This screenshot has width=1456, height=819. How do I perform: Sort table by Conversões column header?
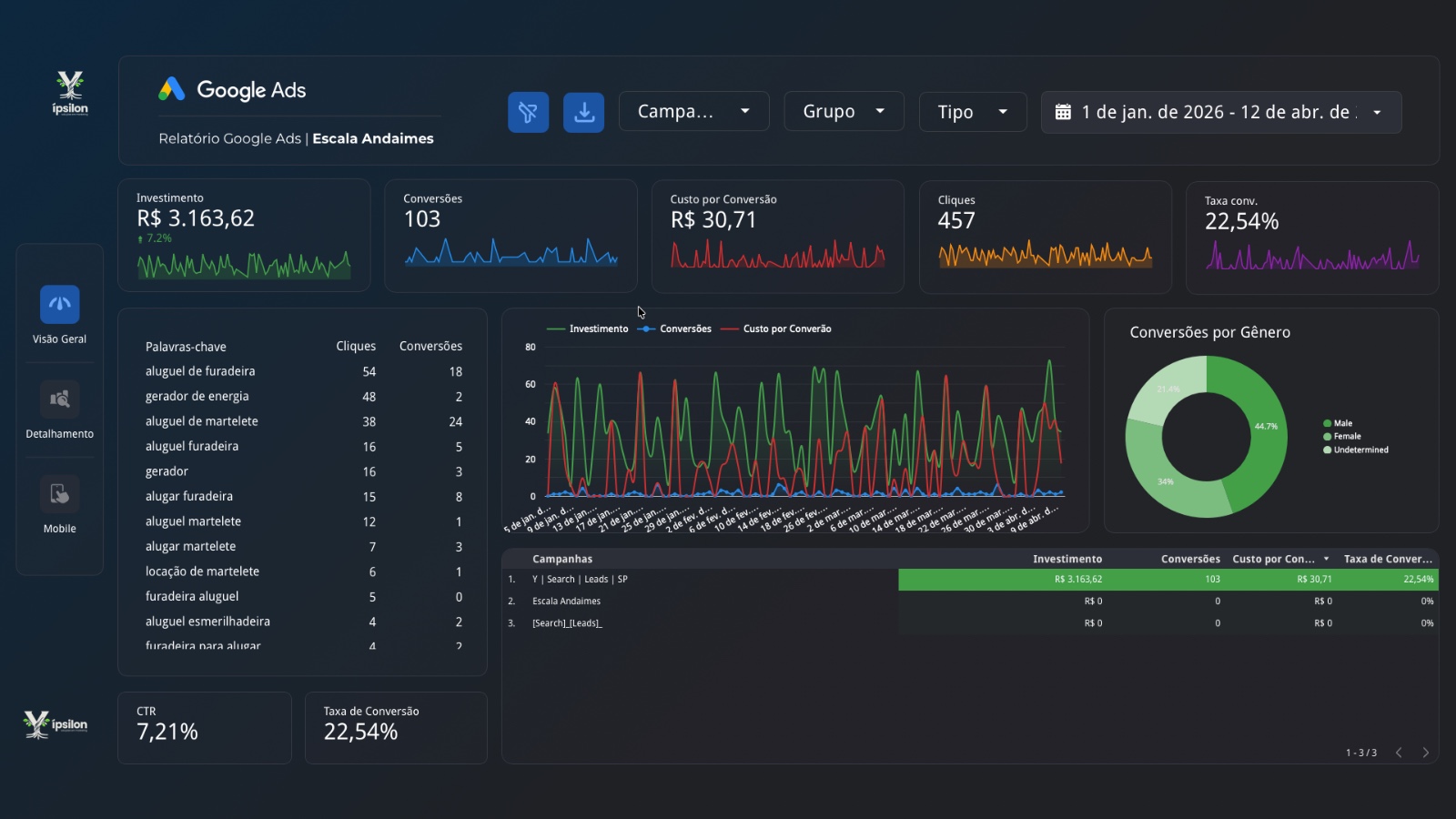tap(1189, 559)
